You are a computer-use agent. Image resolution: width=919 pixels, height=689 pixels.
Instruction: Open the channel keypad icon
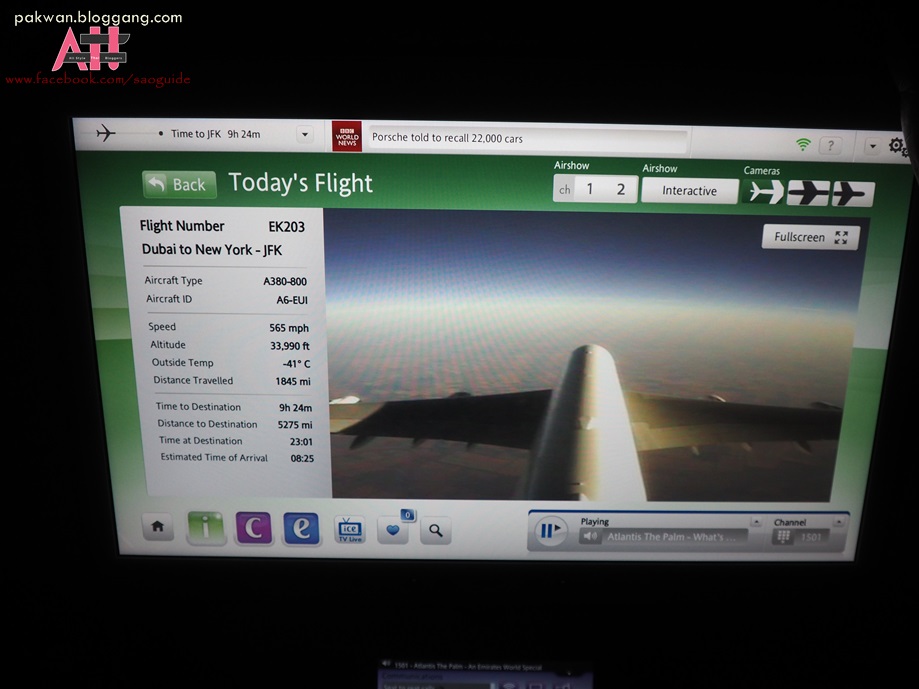click(x=783, y=537)
